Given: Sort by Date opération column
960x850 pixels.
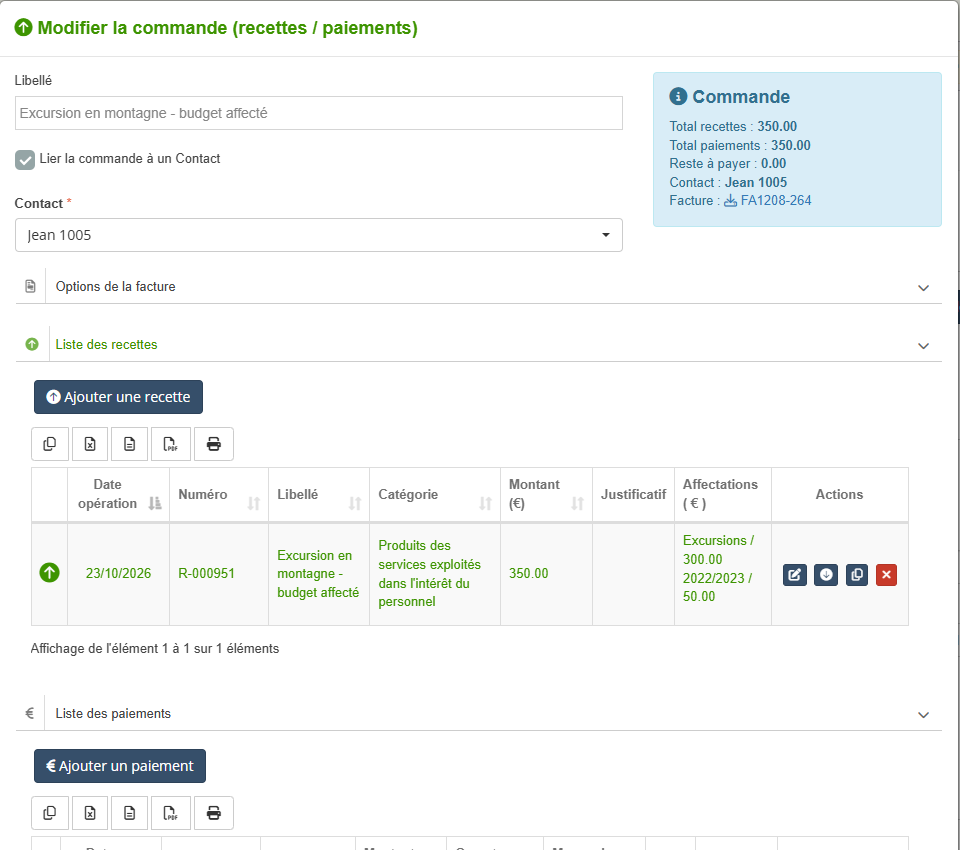Looking at the screenshot, I should (x=118, y=494).
